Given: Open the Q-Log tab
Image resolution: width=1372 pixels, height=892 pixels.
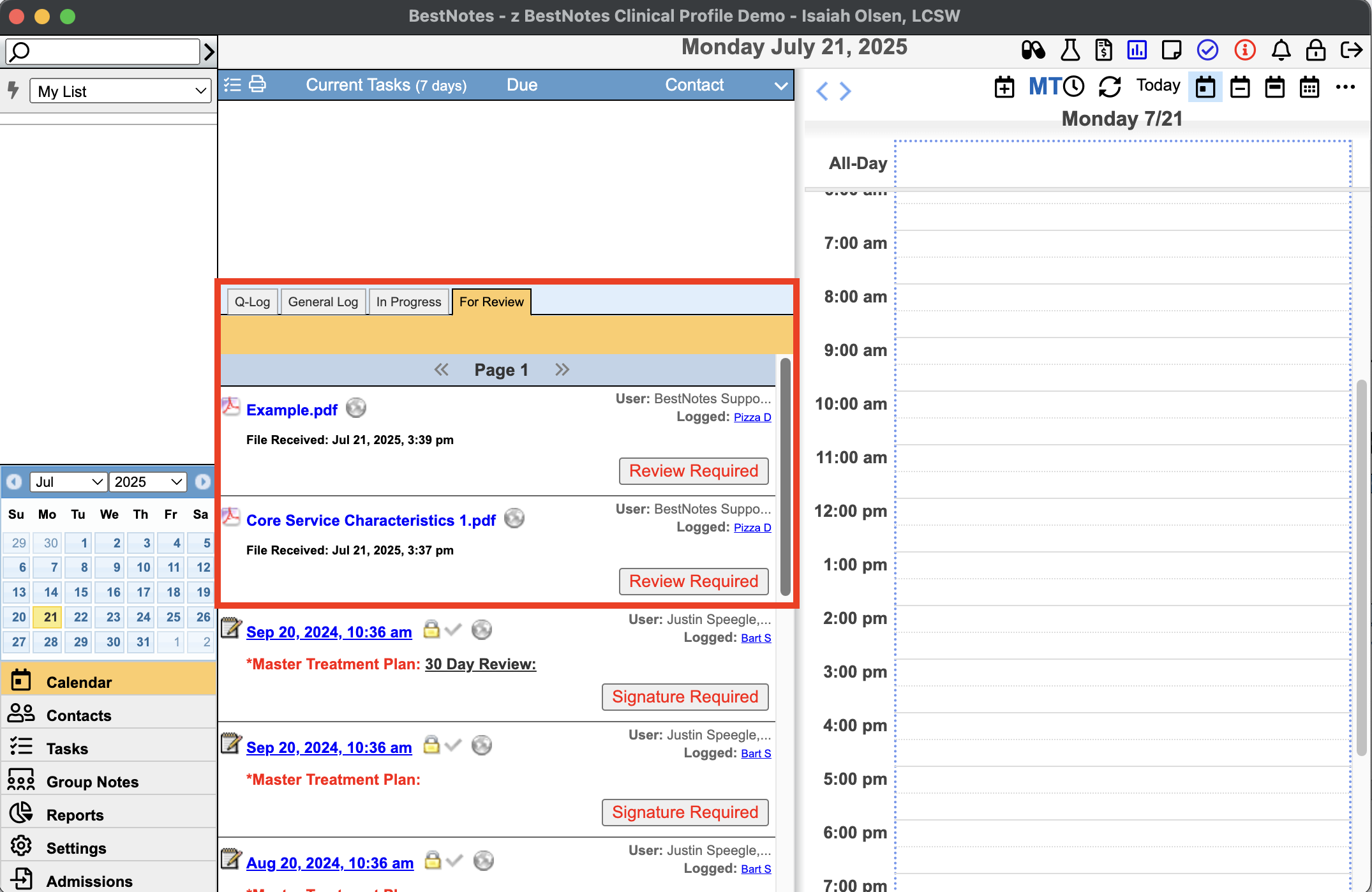Looking at the screenshot, I should tap(252, 302).
